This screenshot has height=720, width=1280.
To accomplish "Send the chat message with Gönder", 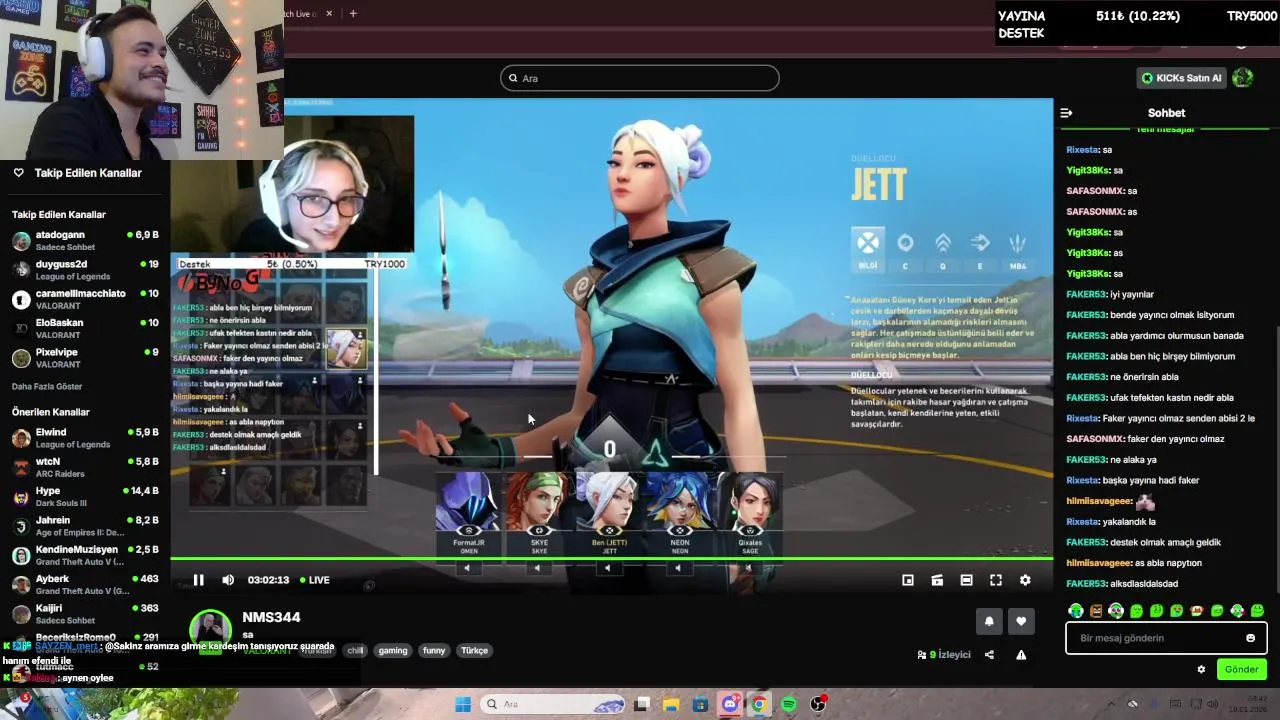I will pyautogui.click(x=1241, y=669).
